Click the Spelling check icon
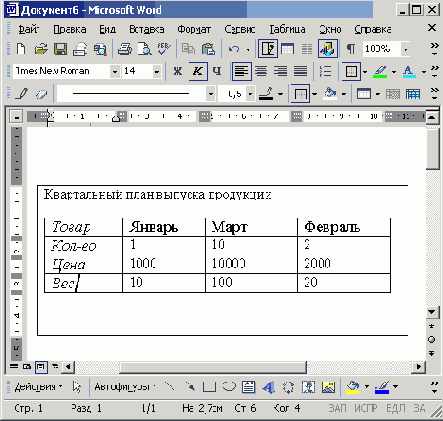443x421 pixels. [x=164, y=49]
